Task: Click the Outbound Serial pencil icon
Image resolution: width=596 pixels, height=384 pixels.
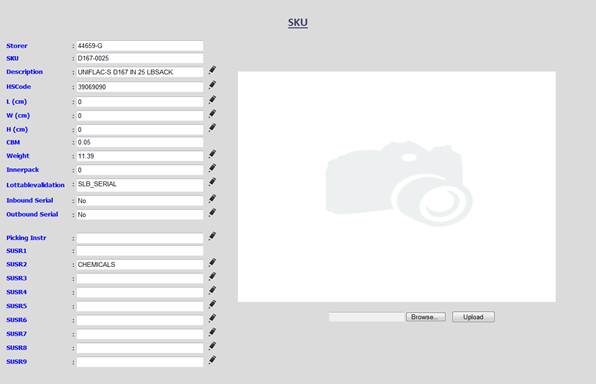Action: tap(212, 213)
